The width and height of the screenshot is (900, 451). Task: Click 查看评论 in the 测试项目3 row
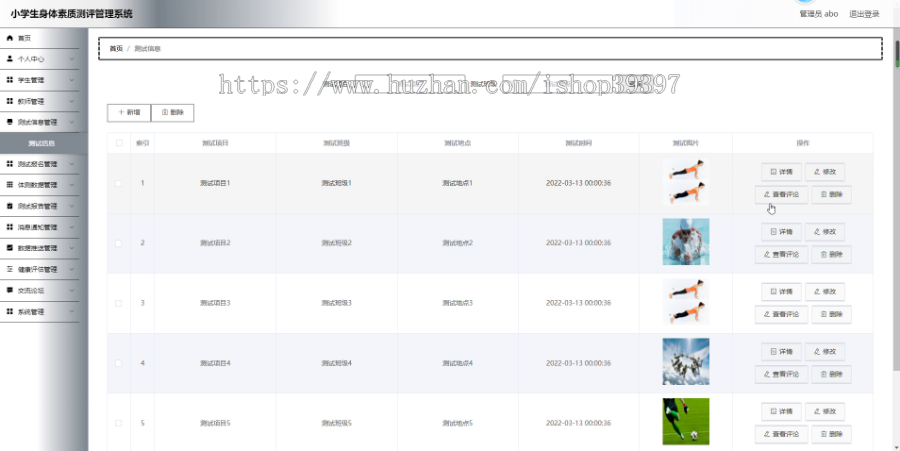pyautogui.click(x=781, y=314)
